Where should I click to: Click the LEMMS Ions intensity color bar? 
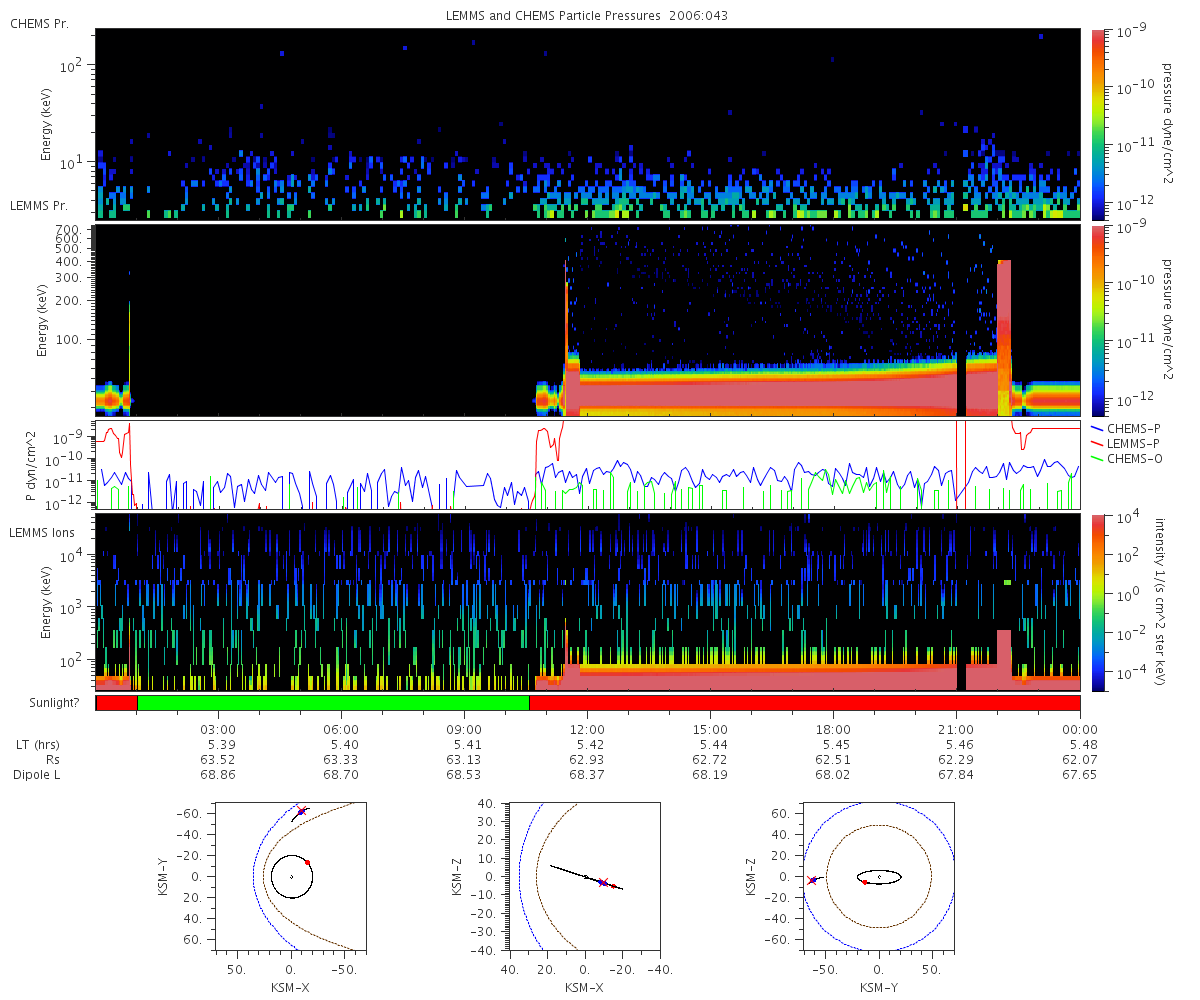(1098, 602)
